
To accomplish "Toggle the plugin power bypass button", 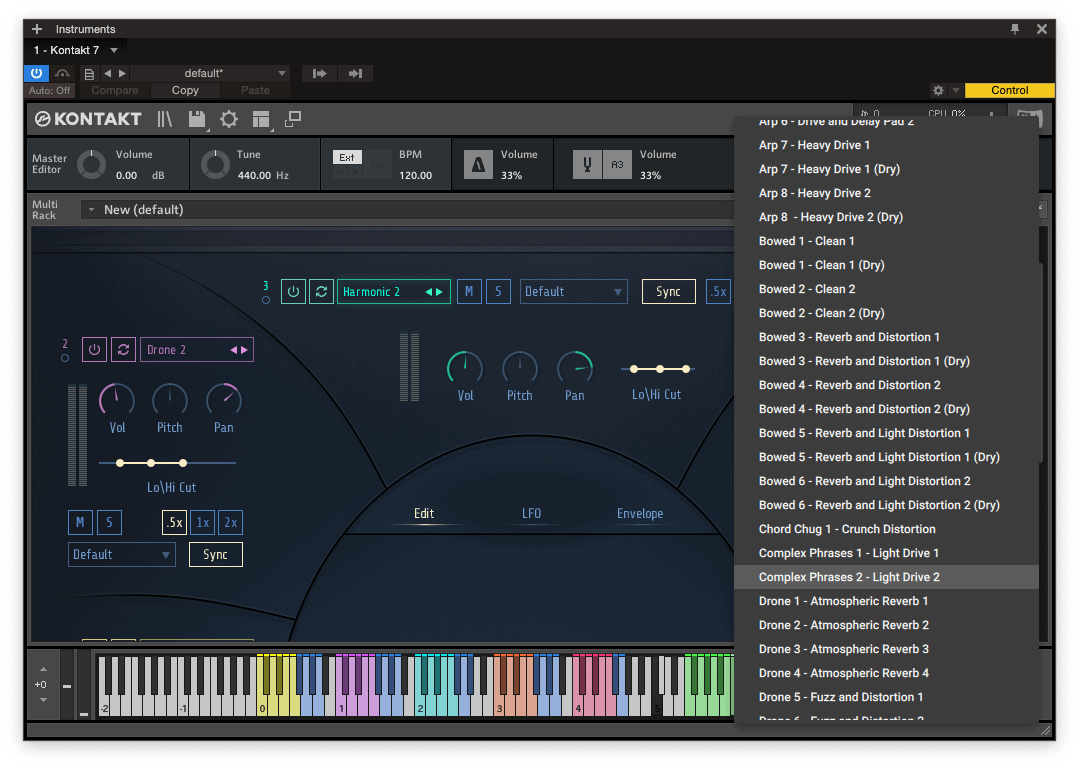I will point(36,73).
